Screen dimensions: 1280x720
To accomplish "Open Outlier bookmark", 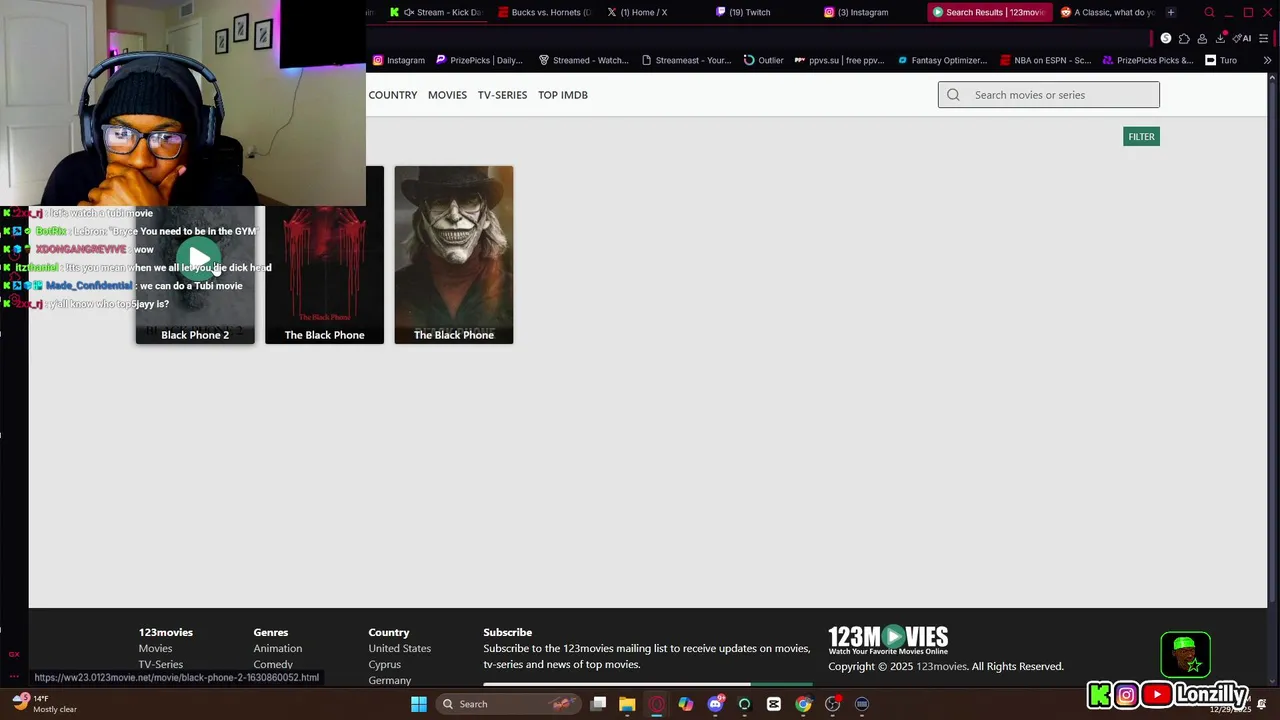I will 763,60.
